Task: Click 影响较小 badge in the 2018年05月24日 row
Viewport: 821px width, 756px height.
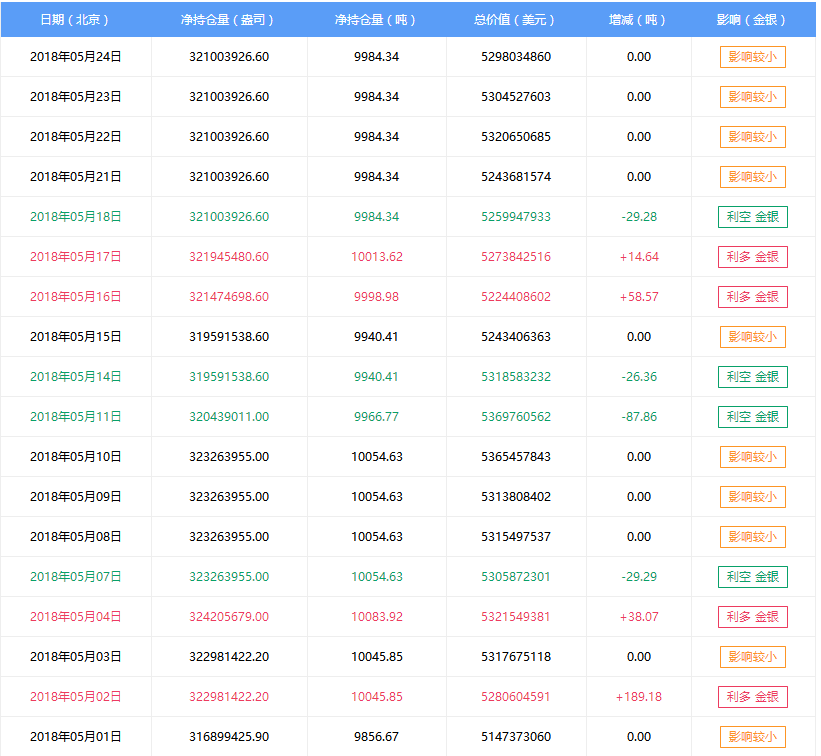Action: [752, 57]
